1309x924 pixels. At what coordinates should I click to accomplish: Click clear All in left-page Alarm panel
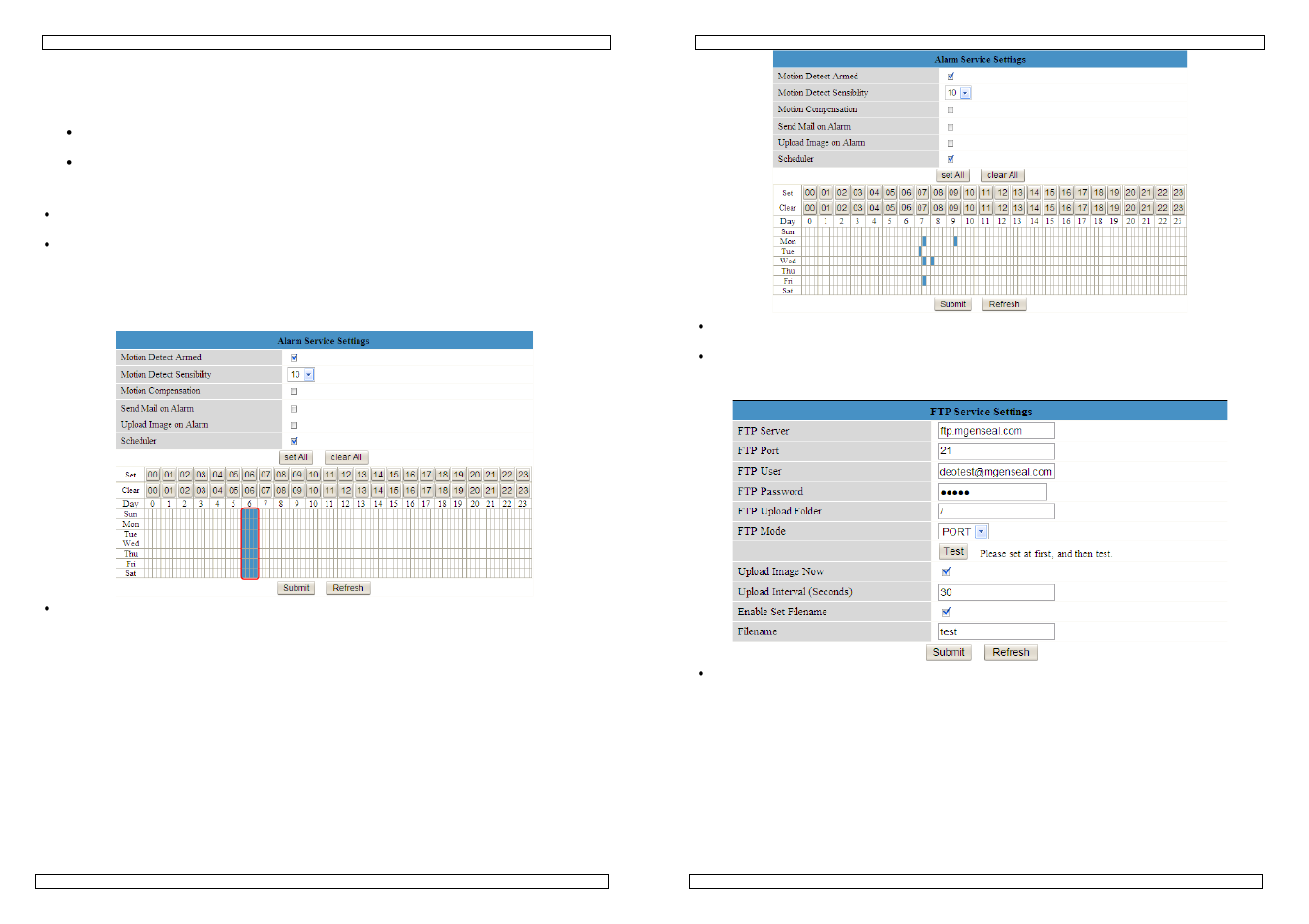346,457
